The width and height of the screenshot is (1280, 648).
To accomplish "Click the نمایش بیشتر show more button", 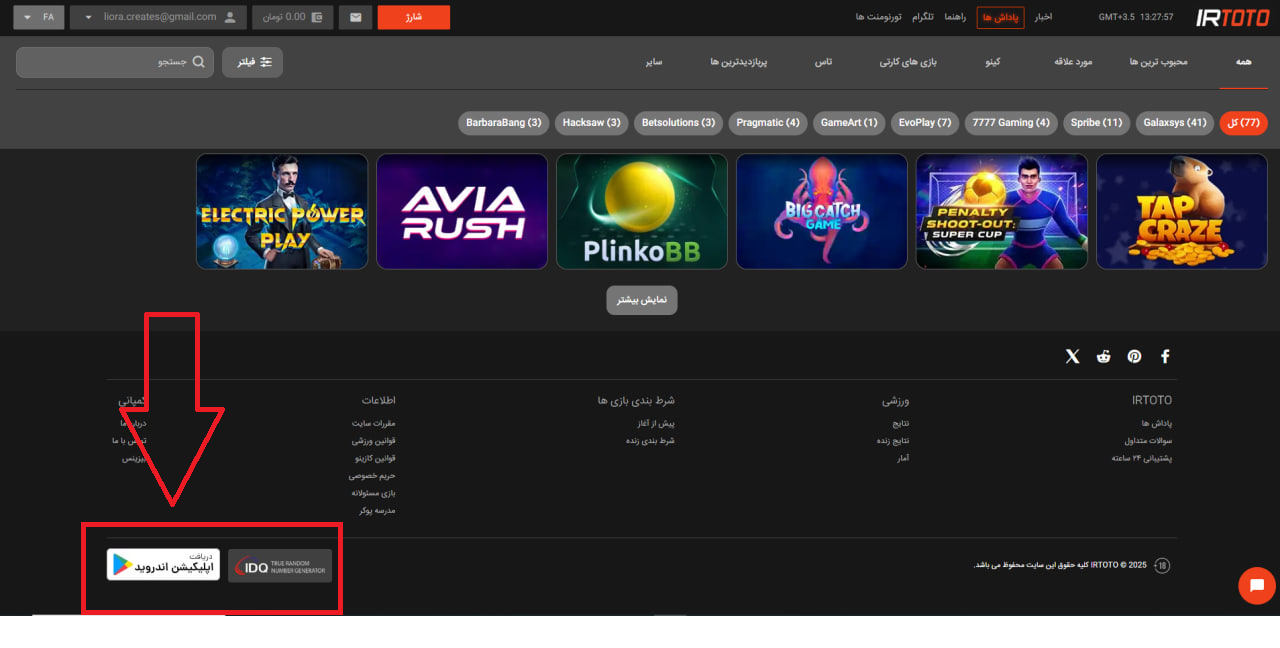I will pyautogui.click(x=641, y=300).
